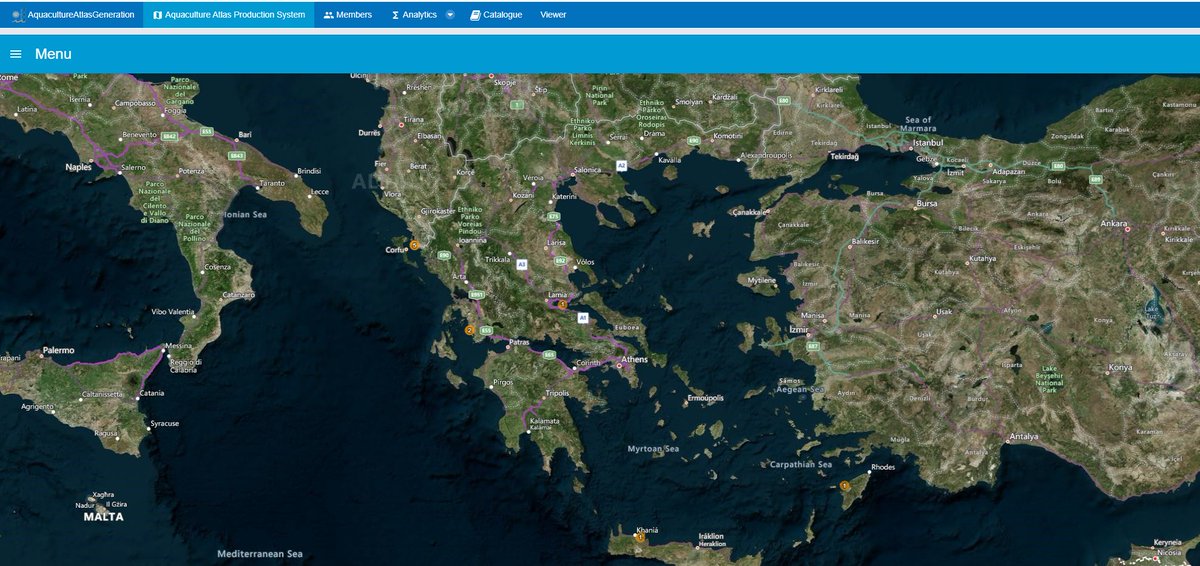Select the orange marker on Rhodes island
The height and width of the screenshot is (566, 1200).
click(x=844, y=485)
